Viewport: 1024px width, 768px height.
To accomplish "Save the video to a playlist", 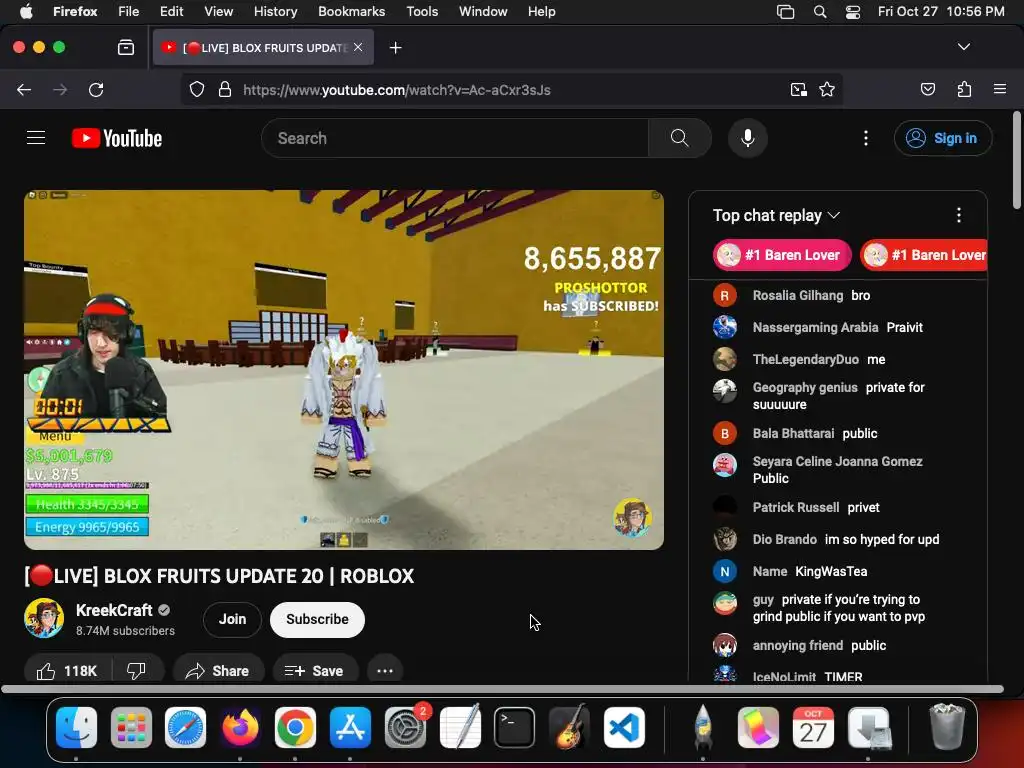I will pos(314,671).
